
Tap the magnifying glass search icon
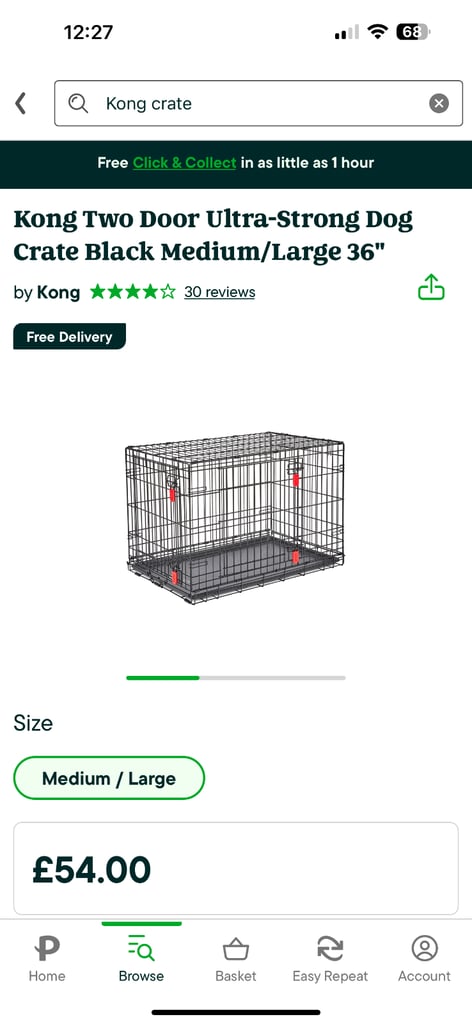78,103
